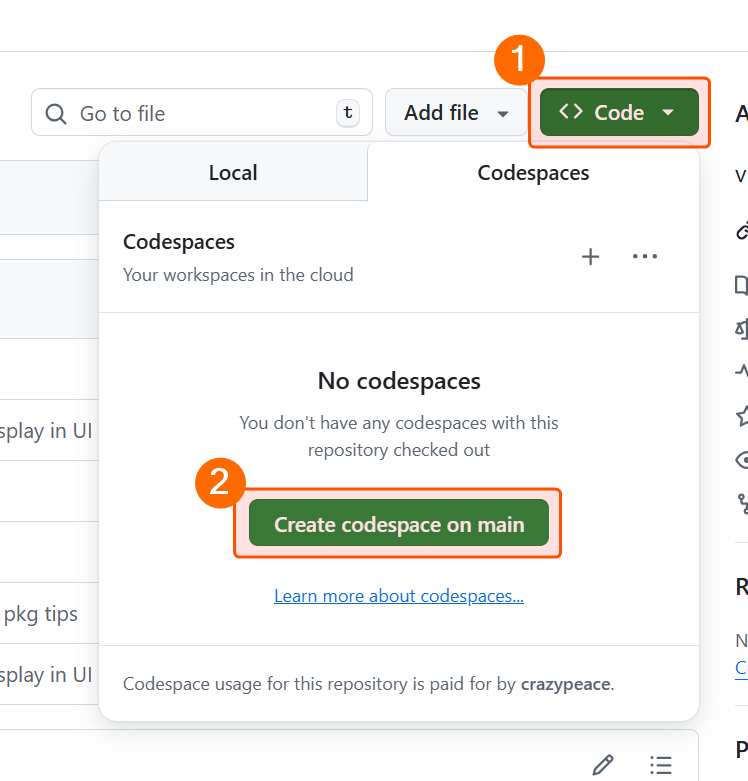This screenshot has width=748, height=781.
Task: Click the license scale icon
Action: click(742, 328)
